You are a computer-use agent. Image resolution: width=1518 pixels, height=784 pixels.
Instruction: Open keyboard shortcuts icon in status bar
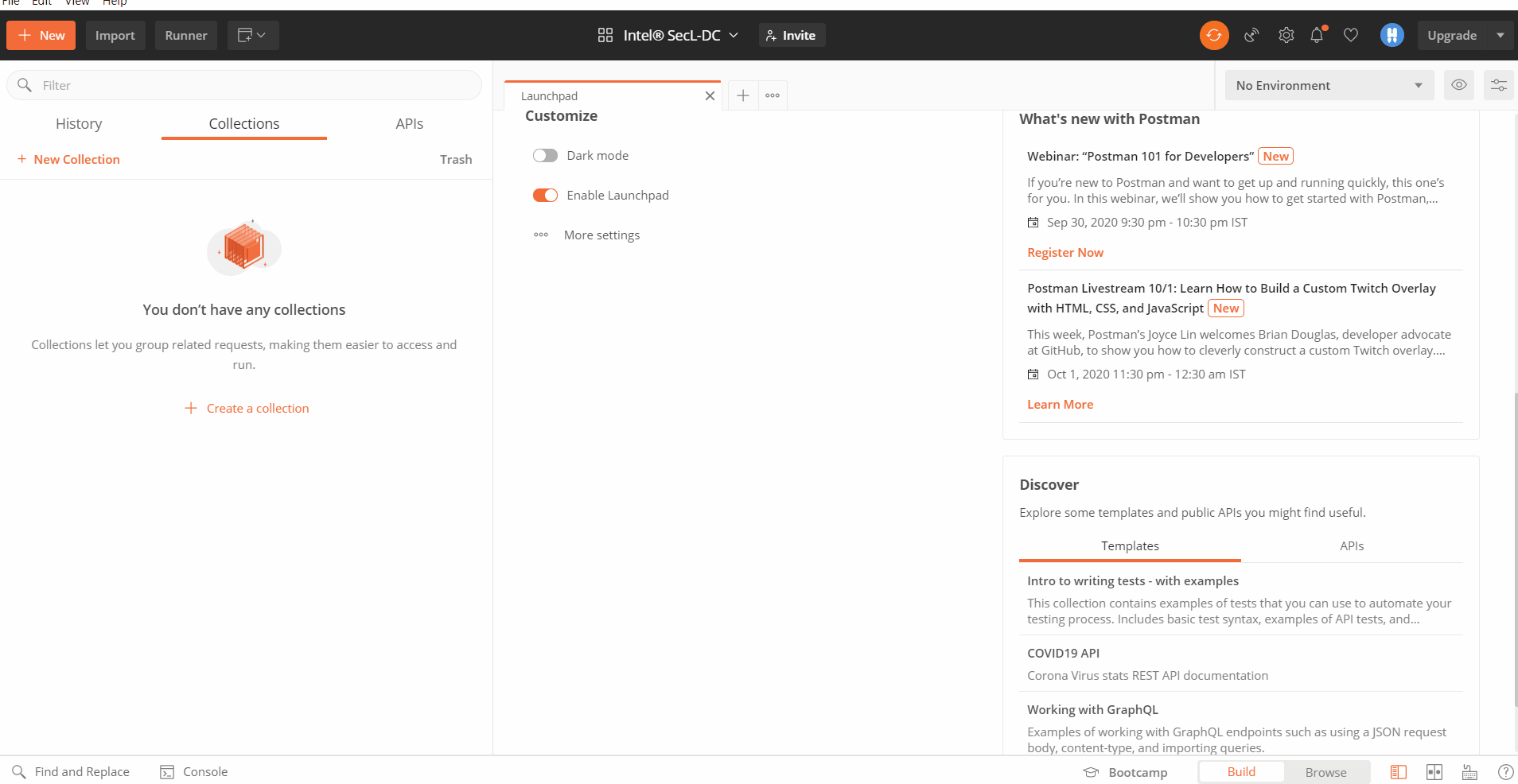point(1469,772)
